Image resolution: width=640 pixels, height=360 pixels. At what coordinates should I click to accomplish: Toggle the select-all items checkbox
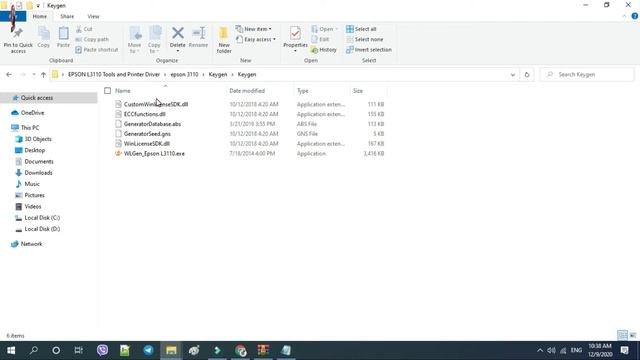[107, 91]
